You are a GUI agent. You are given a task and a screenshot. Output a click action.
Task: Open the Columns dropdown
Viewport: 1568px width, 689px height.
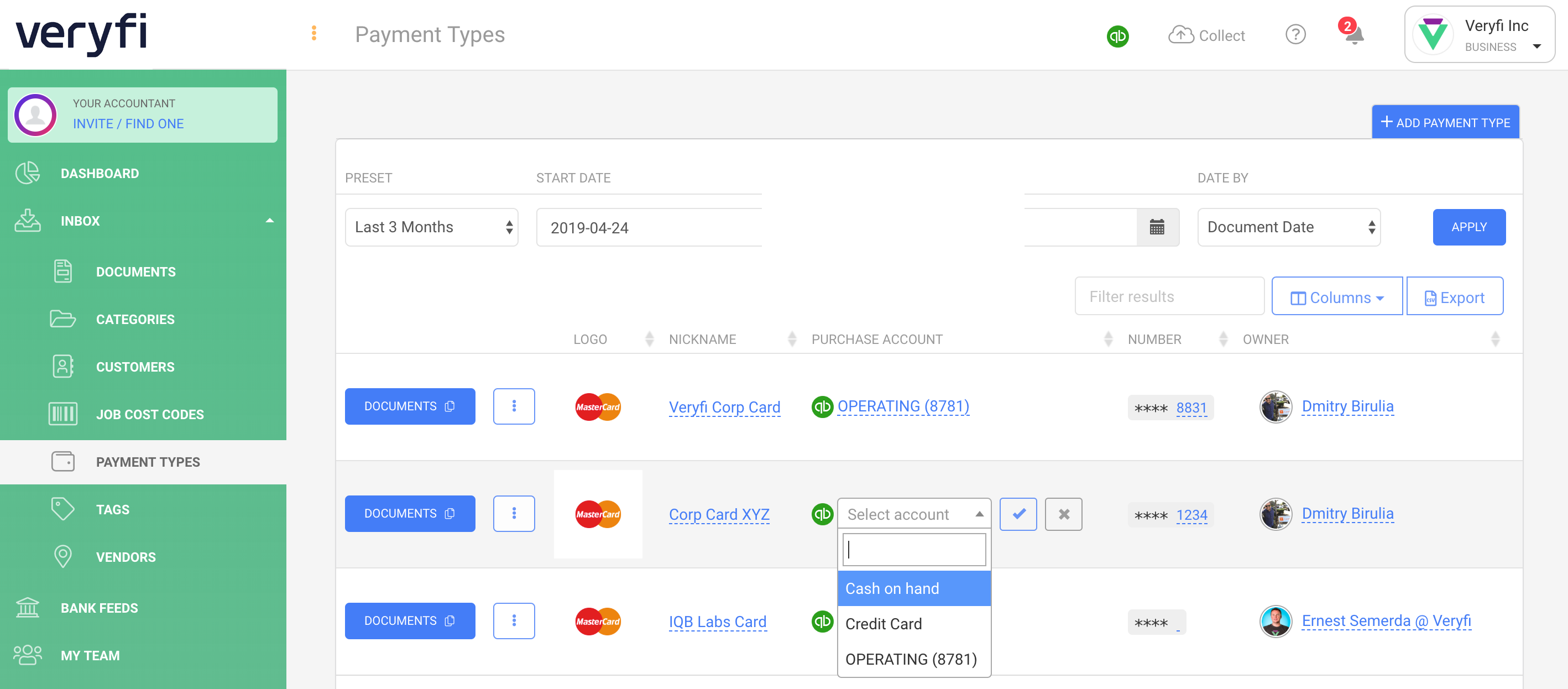pyautogui.click(x=1337, y=297)
